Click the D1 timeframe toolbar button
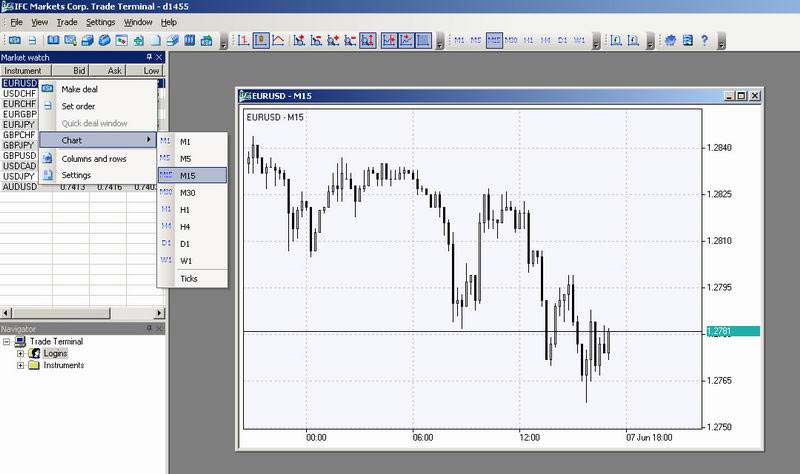800x474 pixels. tap(562, 41)
